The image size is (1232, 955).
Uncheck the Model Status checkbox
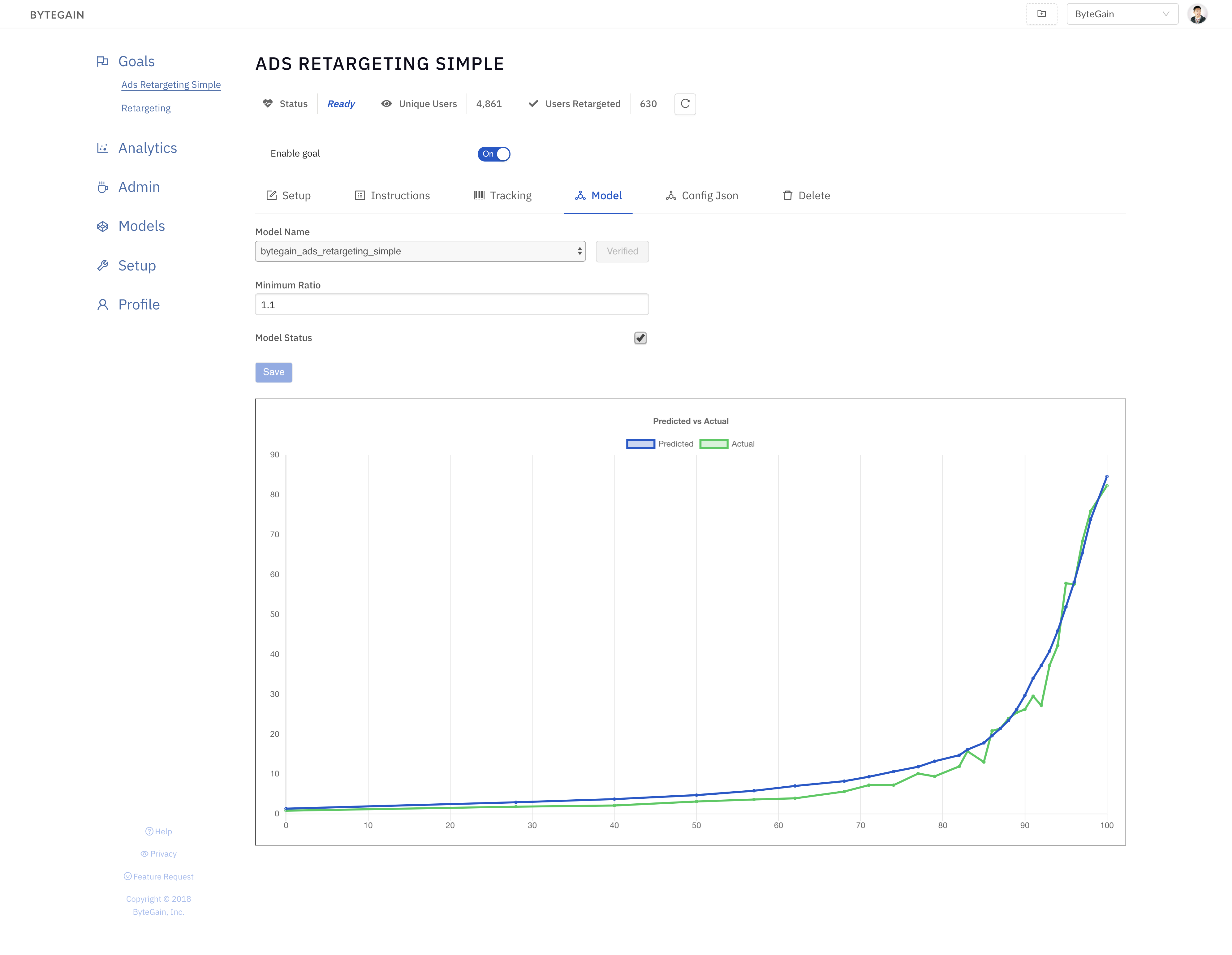pyautogui.click(x=640, y=338)
